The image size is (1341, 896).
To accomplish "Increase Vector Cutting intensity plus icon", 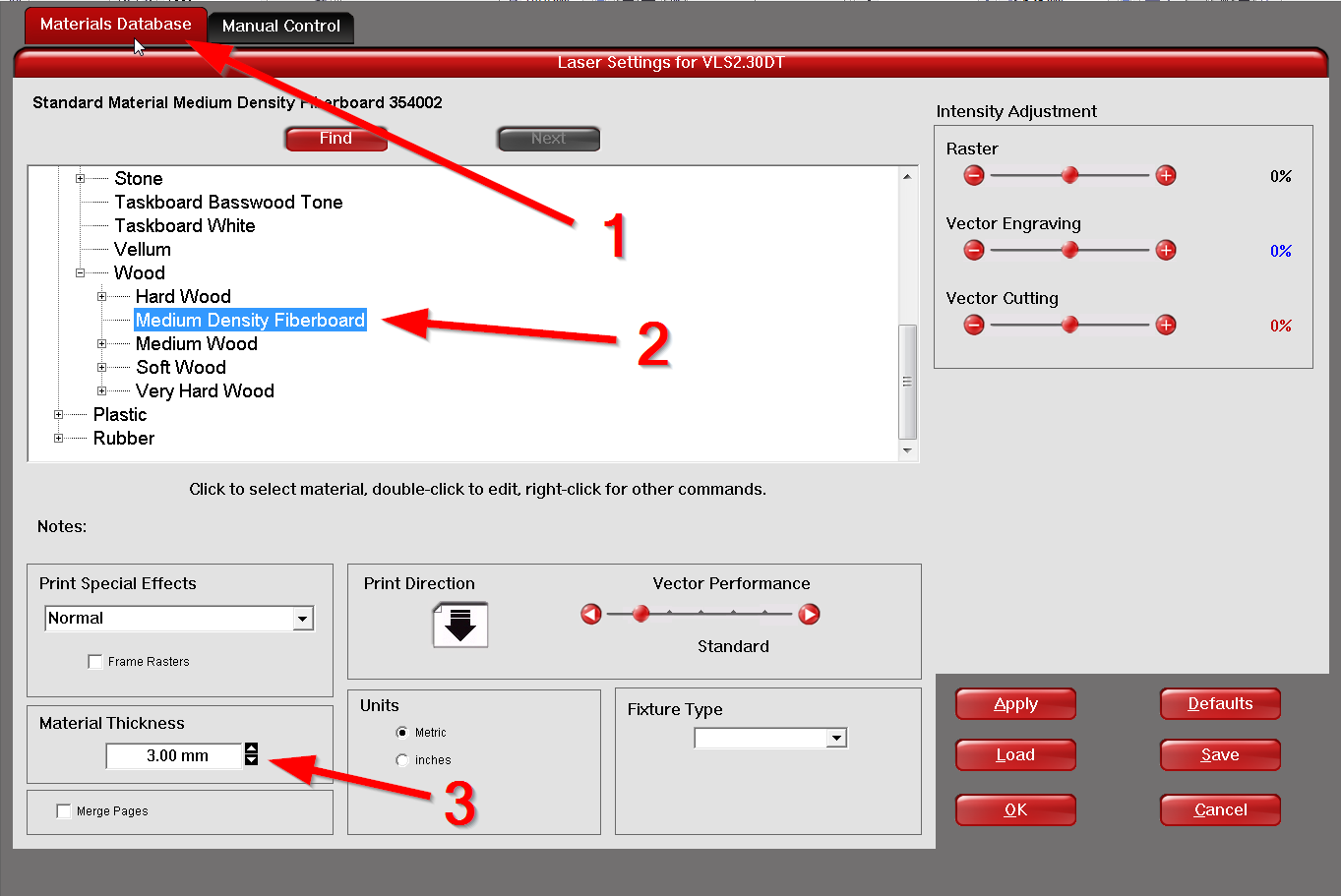I will [1166, 326].
